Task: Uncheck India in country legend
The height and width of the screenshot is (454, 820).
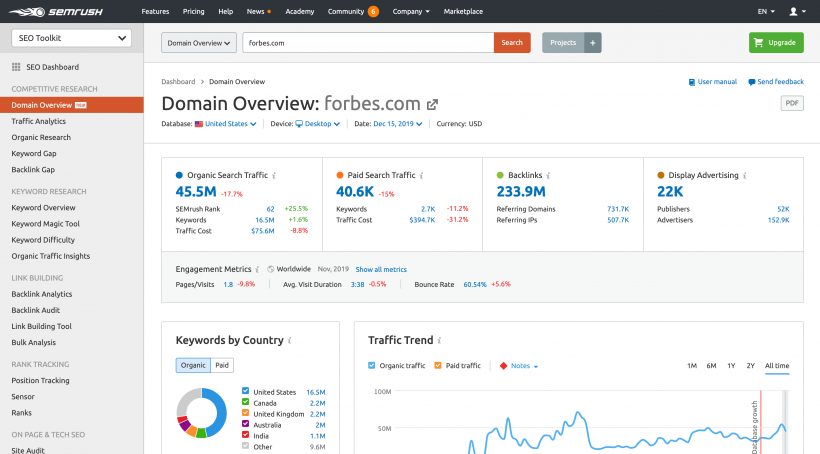Action: (x=245, y=435)
